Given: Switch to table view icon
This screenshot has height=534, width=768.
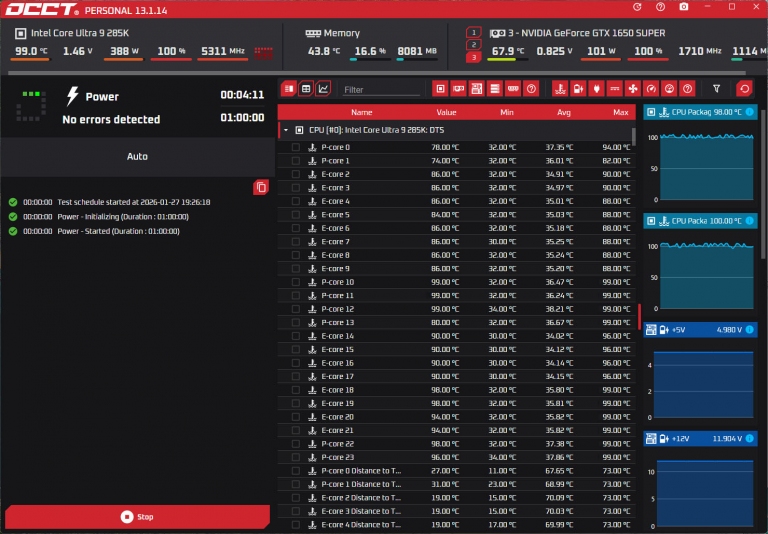Looking at the screenshot, I should (x=306, y=89).
